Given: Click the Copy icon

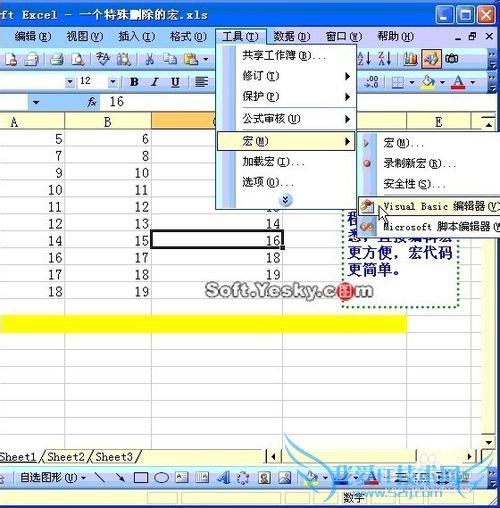Looking at the screenshot, I should 170,59.
